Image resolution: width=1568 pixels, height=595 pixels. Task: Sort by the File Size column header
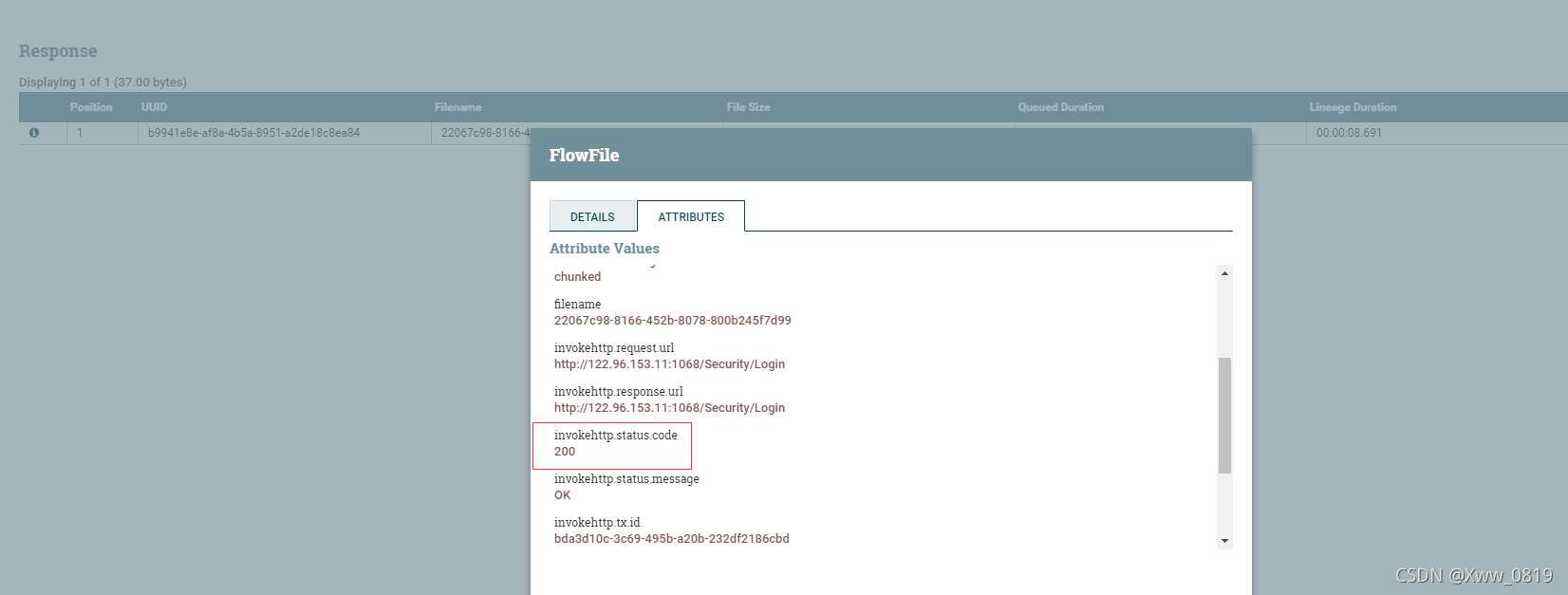(748, 107)
